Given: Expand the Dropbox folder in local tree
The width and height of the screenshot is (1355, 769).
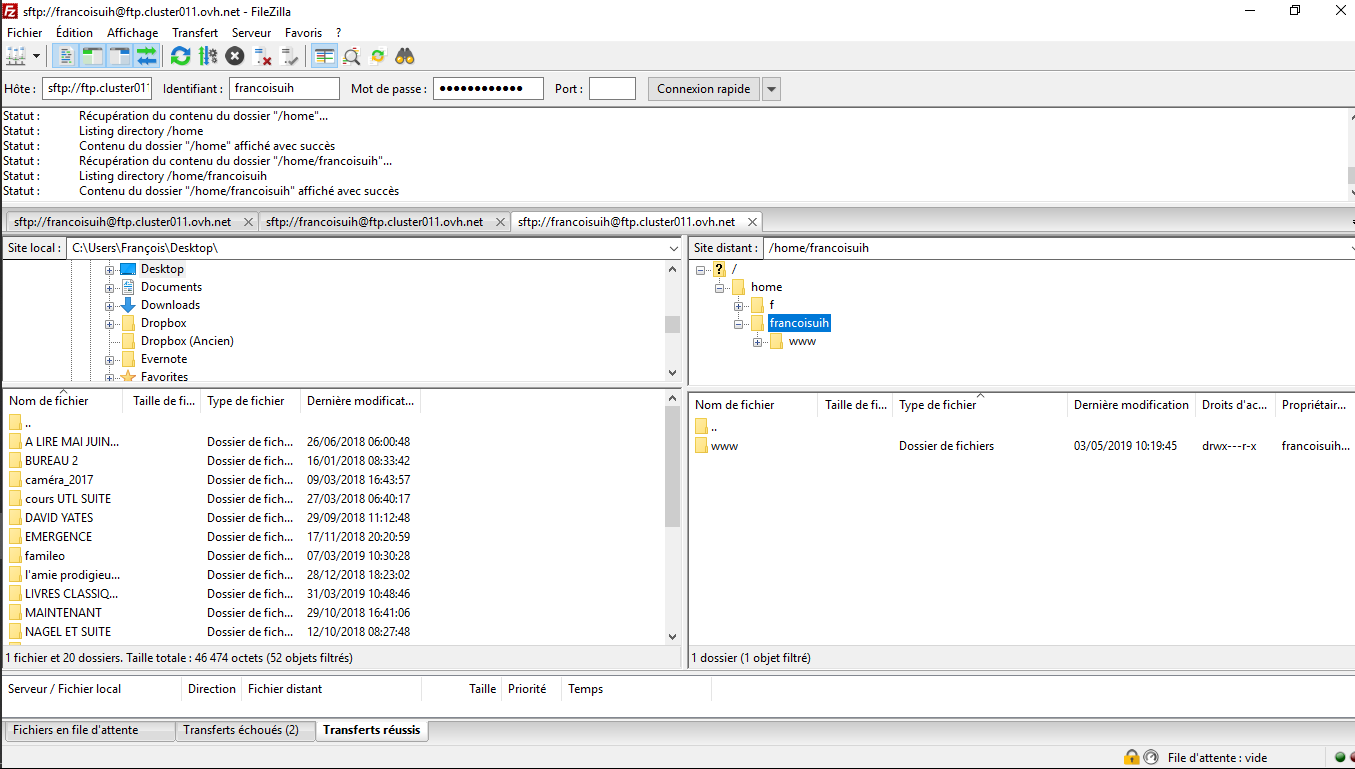Looking at the screenshot, I should (110, 324).
